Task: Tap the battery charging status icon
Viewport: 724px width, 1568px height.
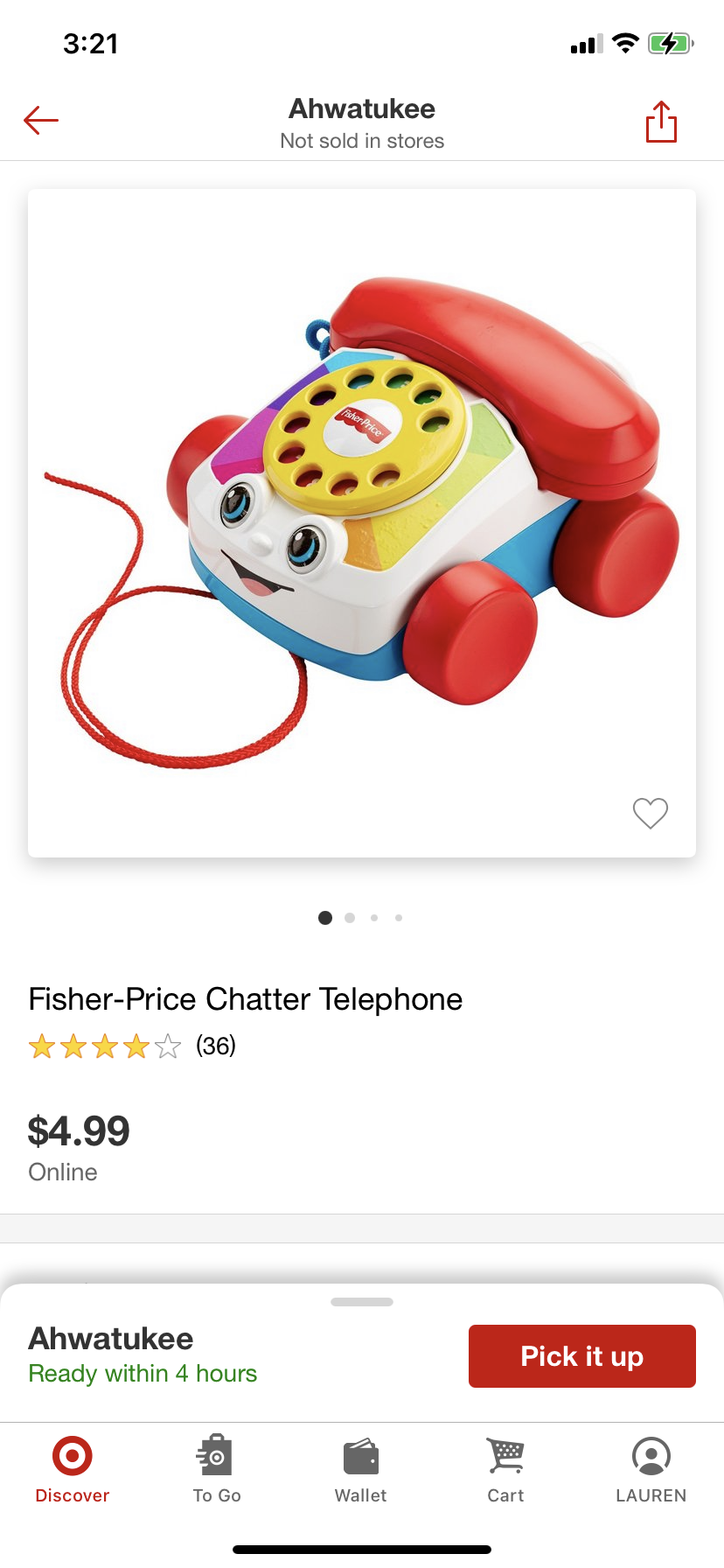Action: [x=671, y=44]
